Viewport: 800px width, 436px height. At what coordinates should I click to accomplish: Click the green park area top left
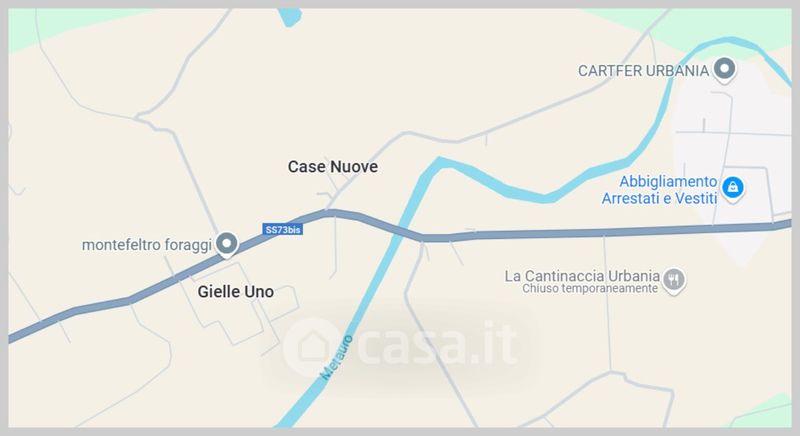[x=66, y=24]
